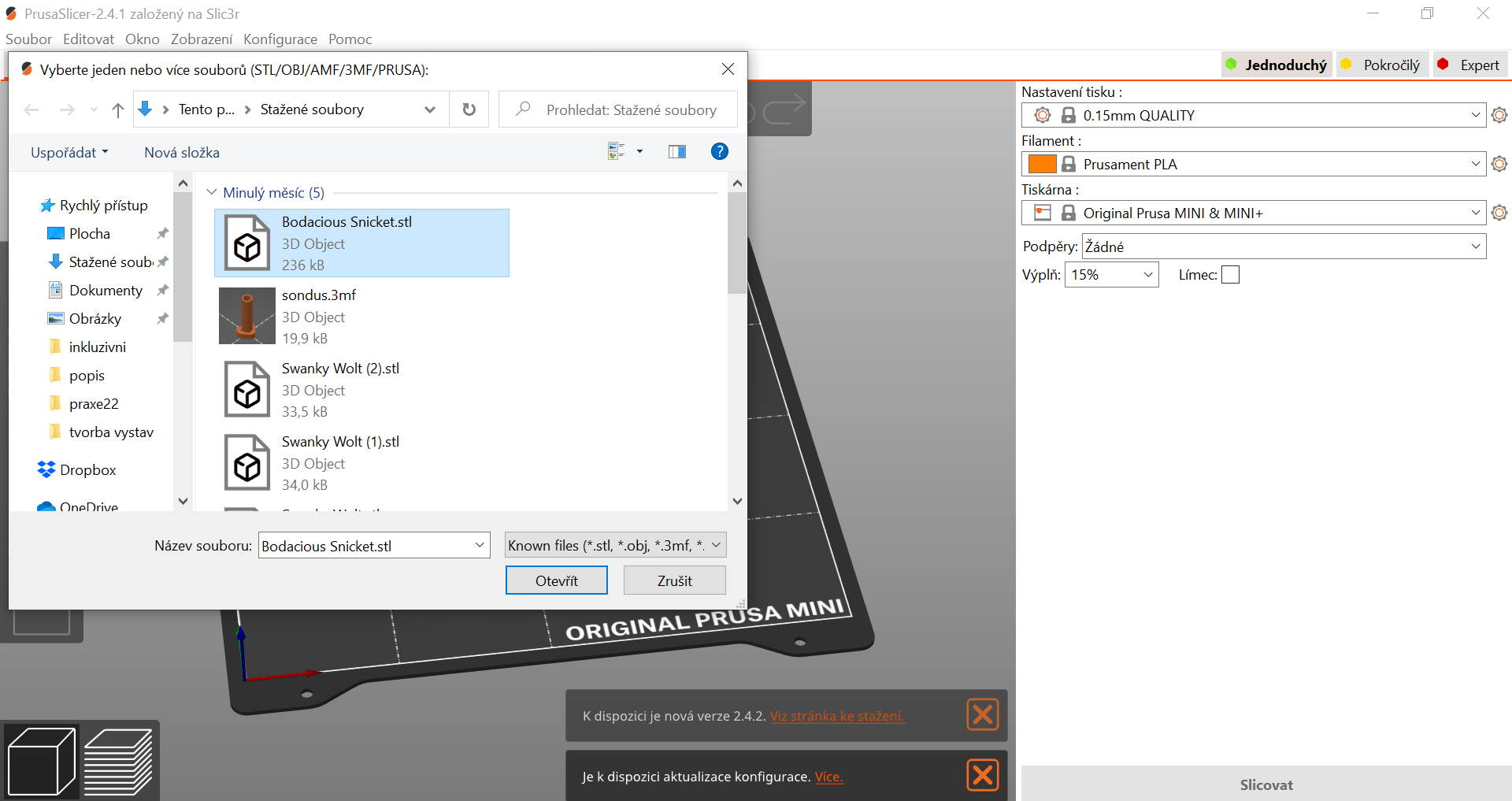Open praxe22 folder in sidebar
The width and height of the screenshot is (1512, 801).
click(94, 404)
